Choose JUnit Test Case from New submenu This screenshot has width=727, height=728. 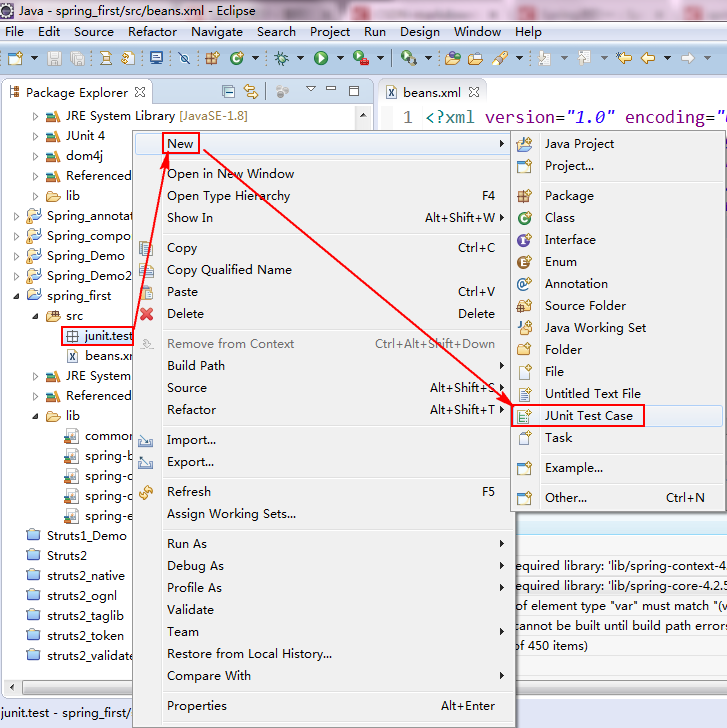coord(619,416)
